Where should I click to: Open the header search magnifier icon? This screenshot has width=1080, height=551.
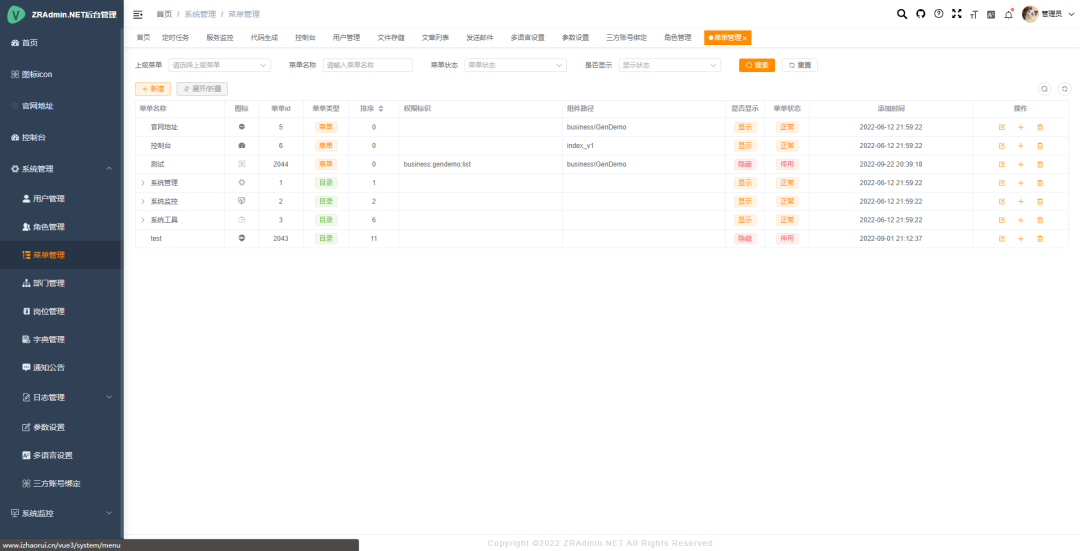(902, 14)
